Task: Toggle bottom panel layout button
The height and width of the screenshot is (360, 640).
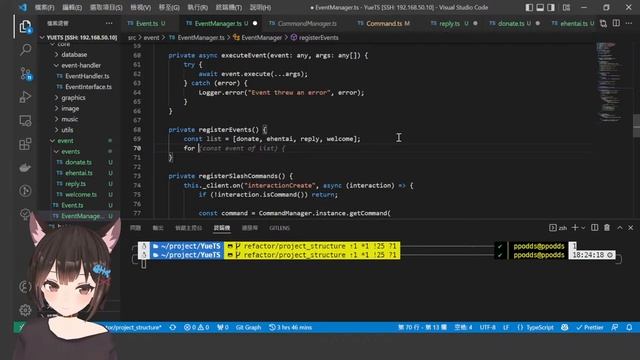Action: [x=540, y=7]
